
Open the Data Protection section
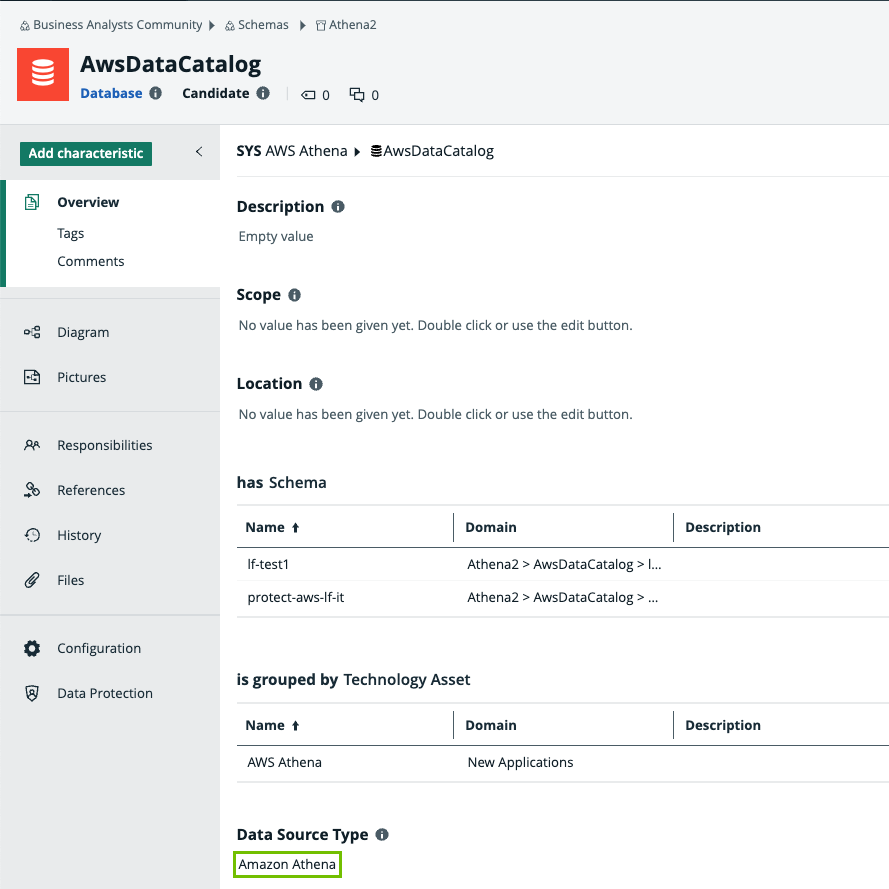point(104,693)
